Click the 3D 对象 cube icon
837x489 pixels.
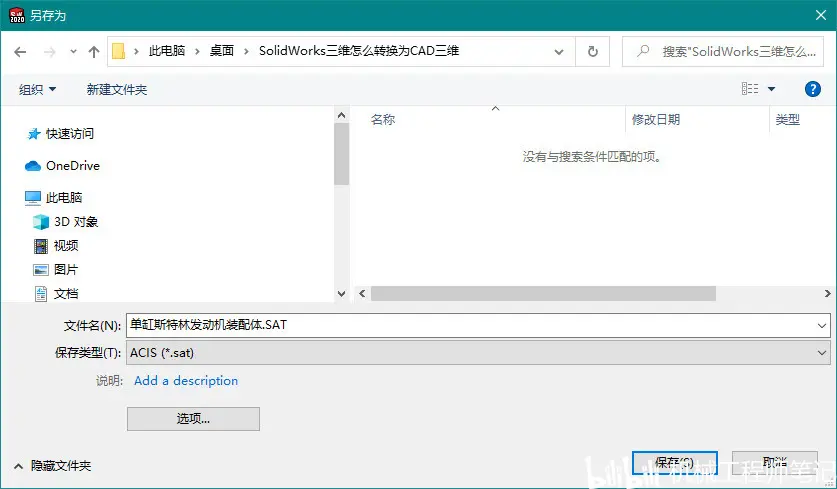click(x=41, y=222)
